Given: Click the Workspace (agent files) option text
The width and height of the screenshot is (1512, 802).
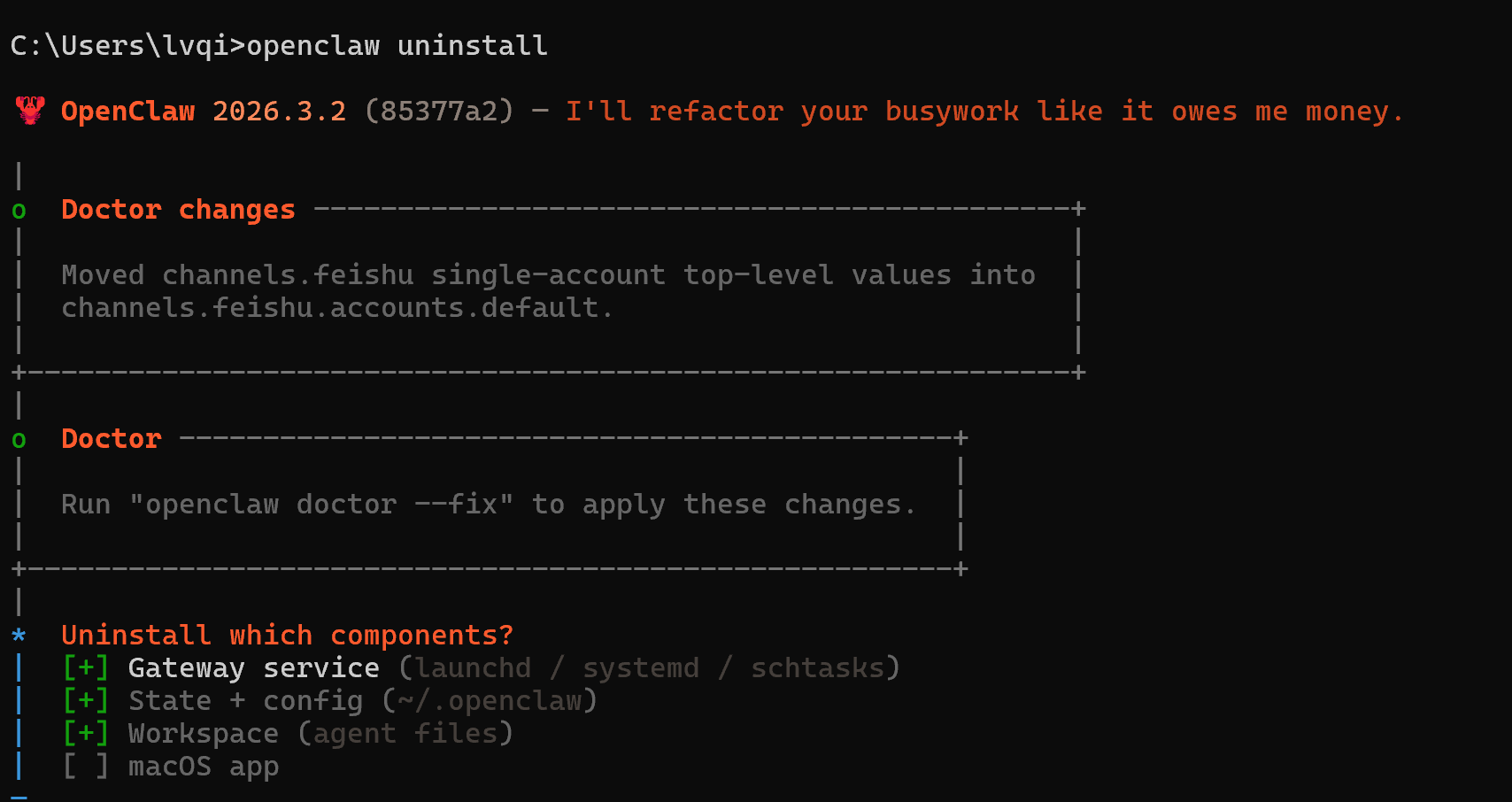Looking at the screenshot, I should [203, 734].
